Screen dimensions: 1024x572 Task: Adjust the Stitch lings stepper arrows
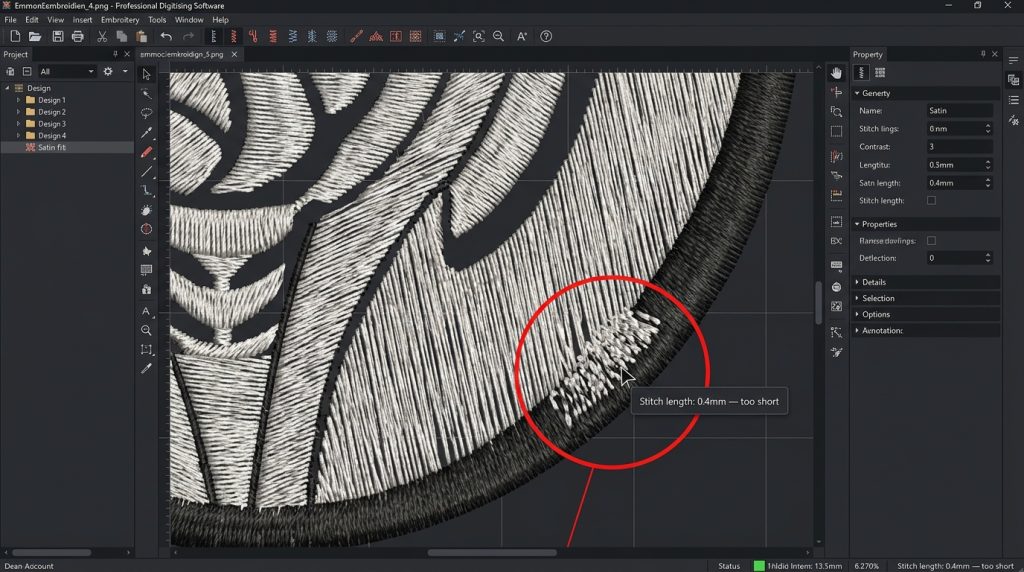click(x=987, y=129)
